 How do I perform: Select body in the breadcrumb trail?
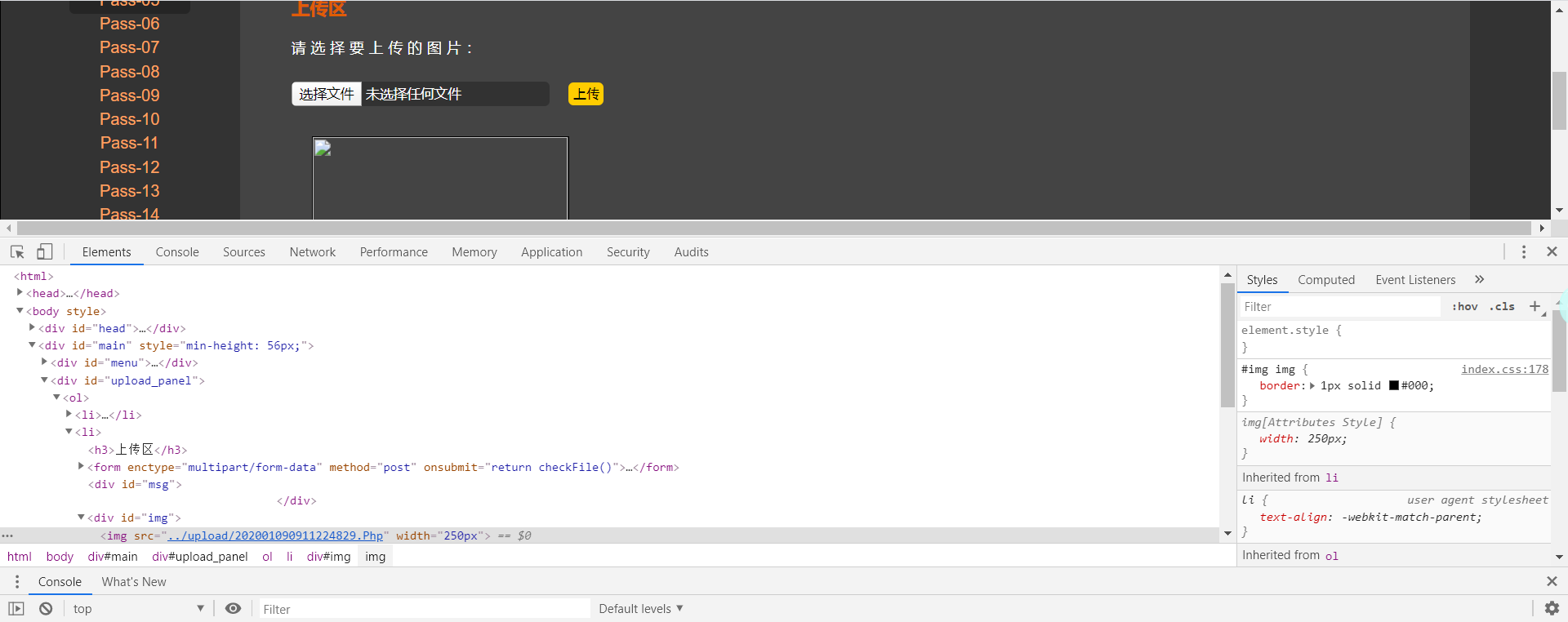click(x=60, y=557)
